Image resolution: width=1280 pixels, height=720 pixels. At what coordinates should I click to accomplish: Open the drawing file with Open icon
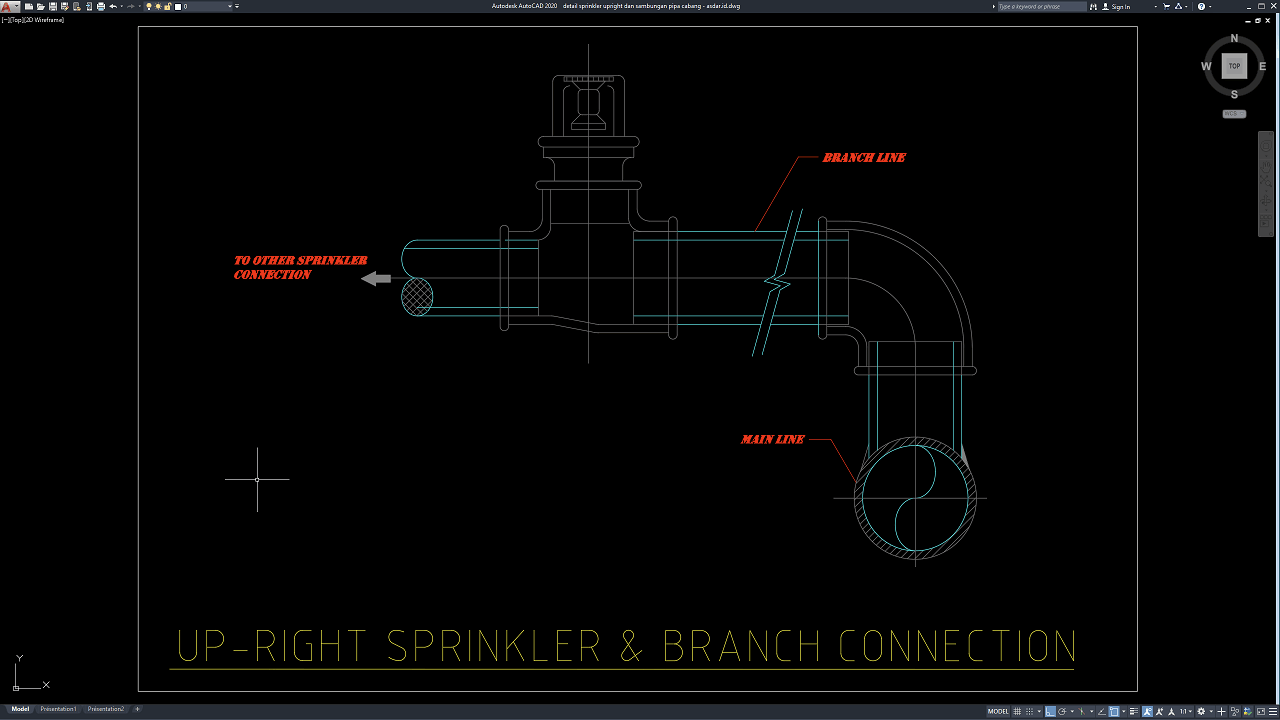40,6
